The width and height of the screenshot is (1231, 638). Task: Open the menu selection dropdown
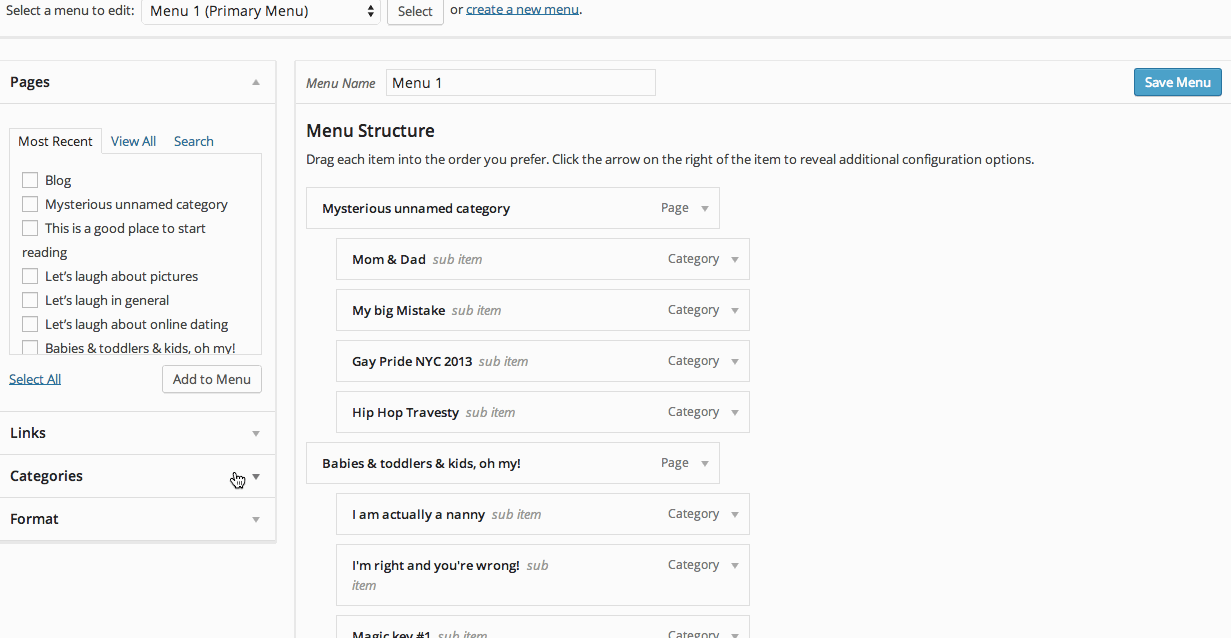pyautogui.click(x=261, y=12)
